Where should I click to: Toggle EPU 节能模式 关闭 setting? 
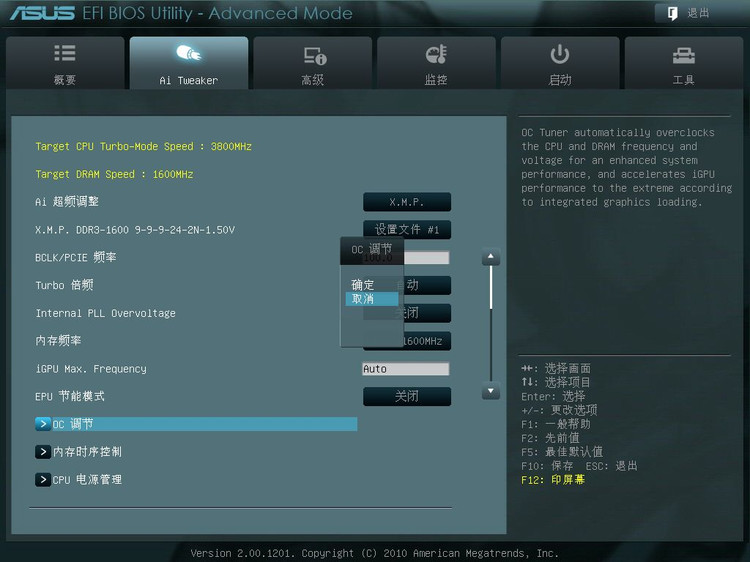point(406,397)
